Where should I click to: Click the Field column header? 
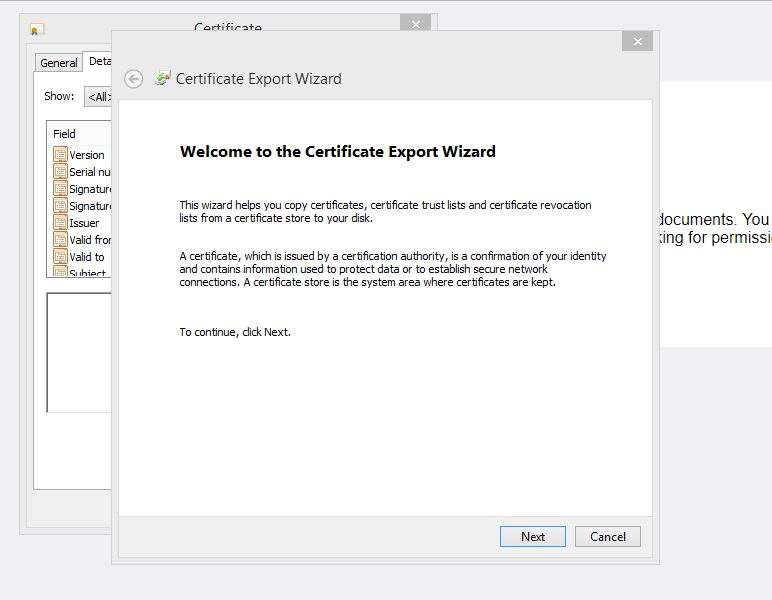coord(66,134)
